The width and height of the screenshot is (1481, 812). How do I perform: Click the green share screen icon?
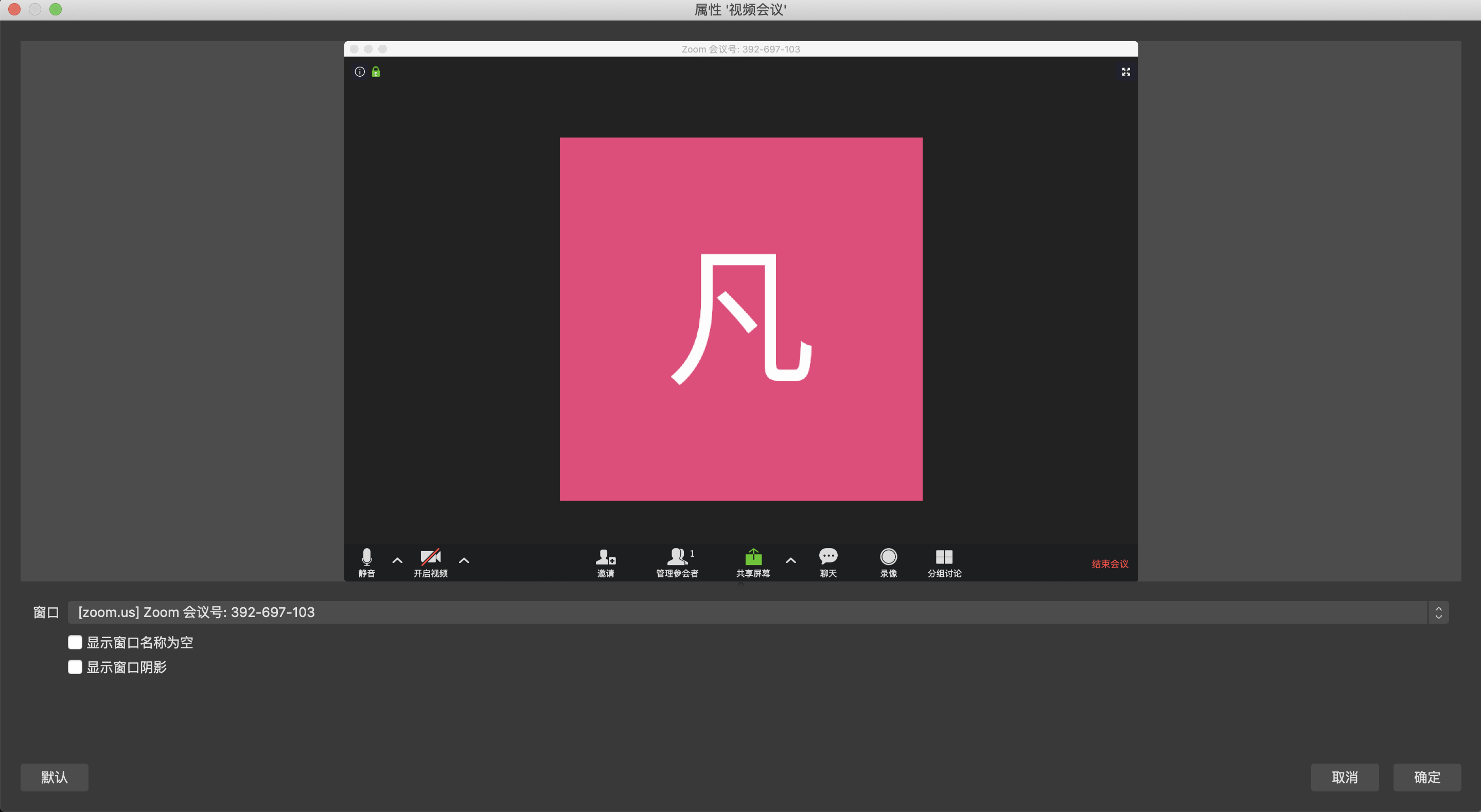(x=753, y=557)
